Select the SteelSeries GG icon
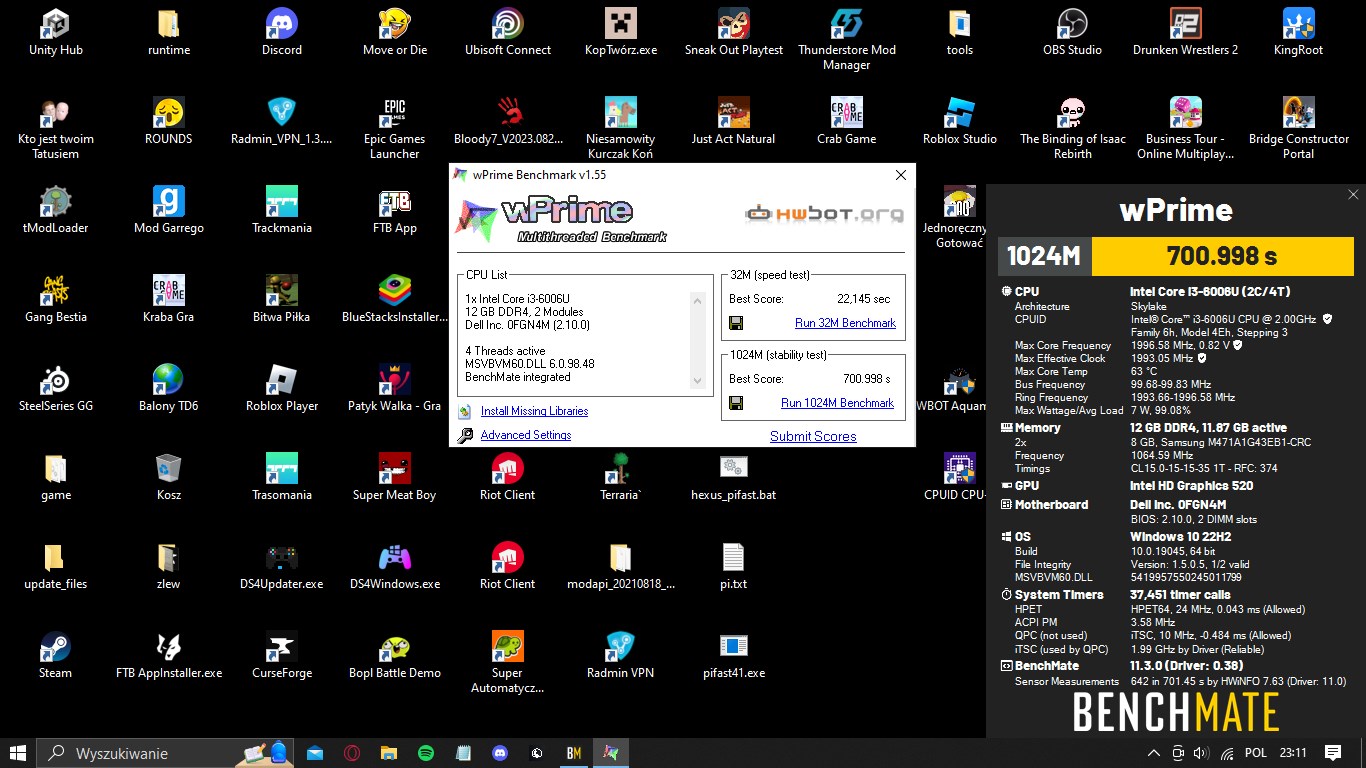The height and width of the screenshot is (768, 1366). 56,388
